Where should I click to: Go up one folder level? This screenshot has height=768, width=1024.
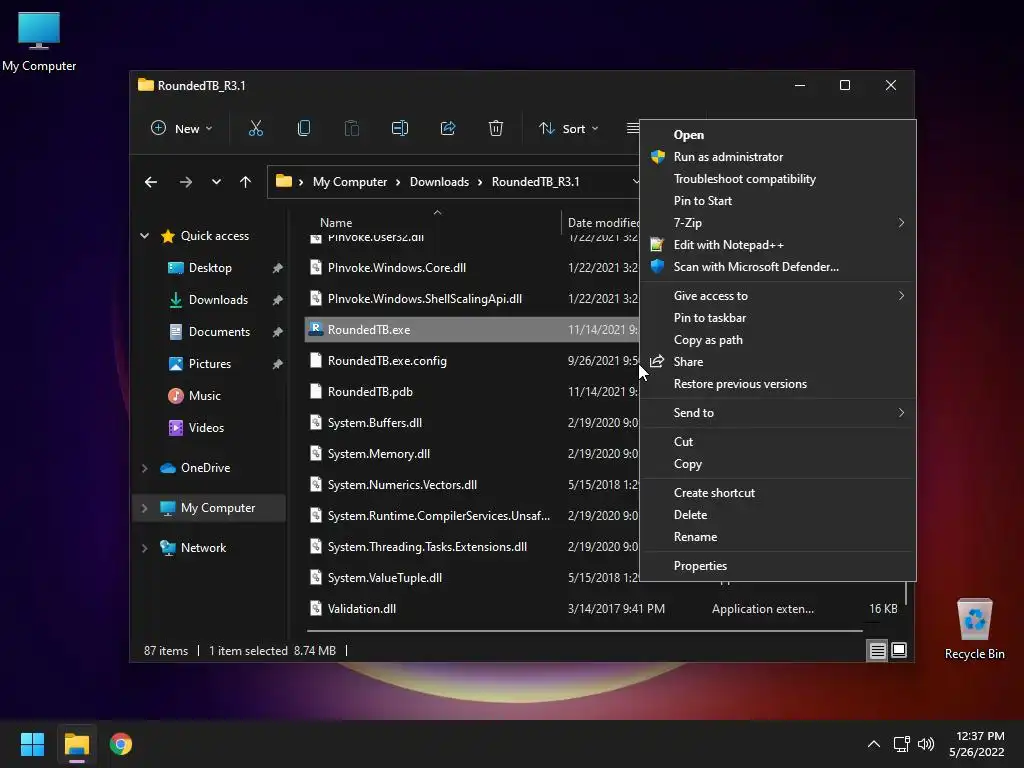246,182
